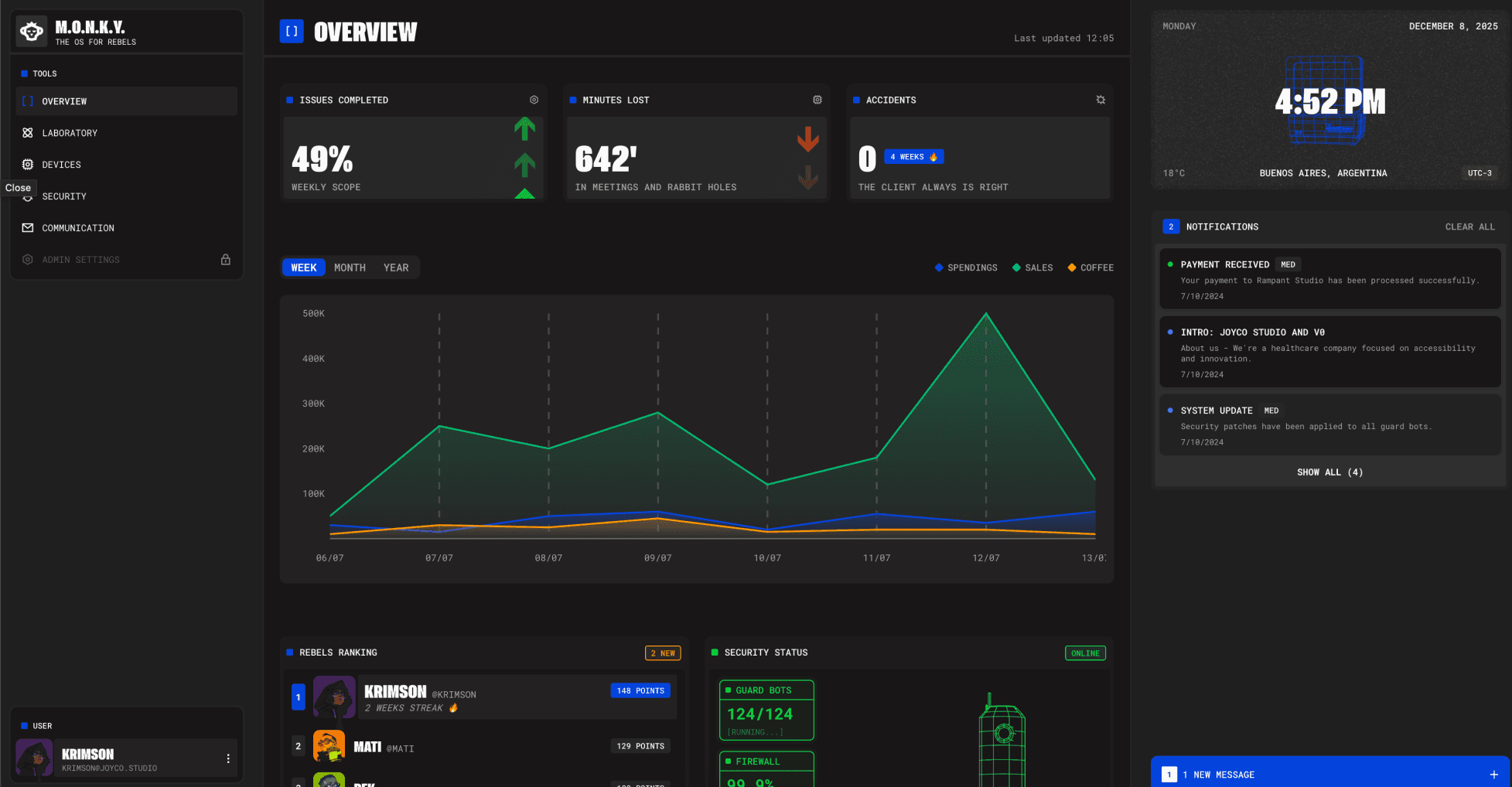This screenshot has width=1512, height=787.
Task: Open the Security sidebar item
Action: pyautogui.click(x=64, y=196)
